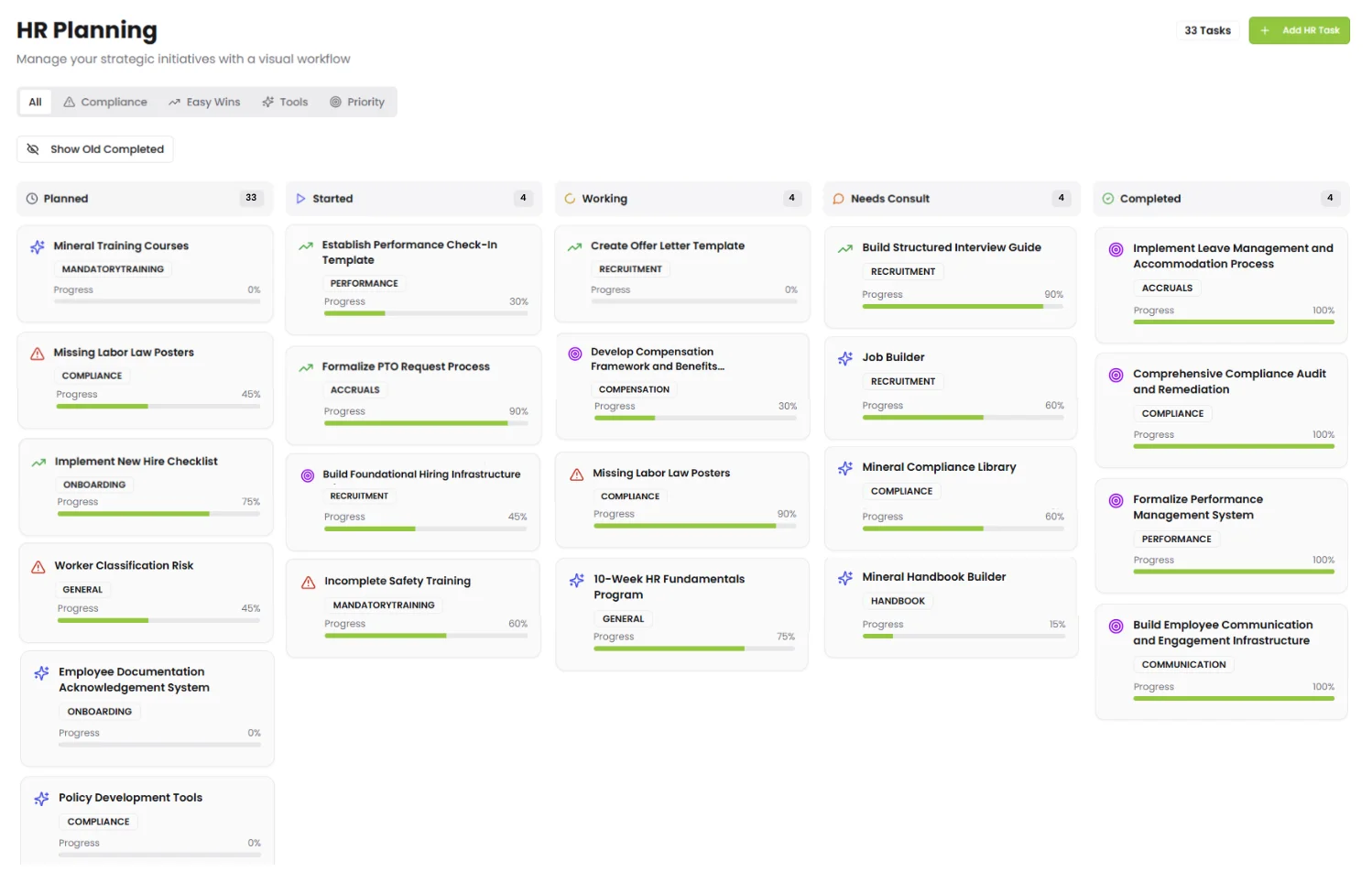
Task: Click HANDBOOK tag on Mineral Handbook Builder
Action: (898, 601)
